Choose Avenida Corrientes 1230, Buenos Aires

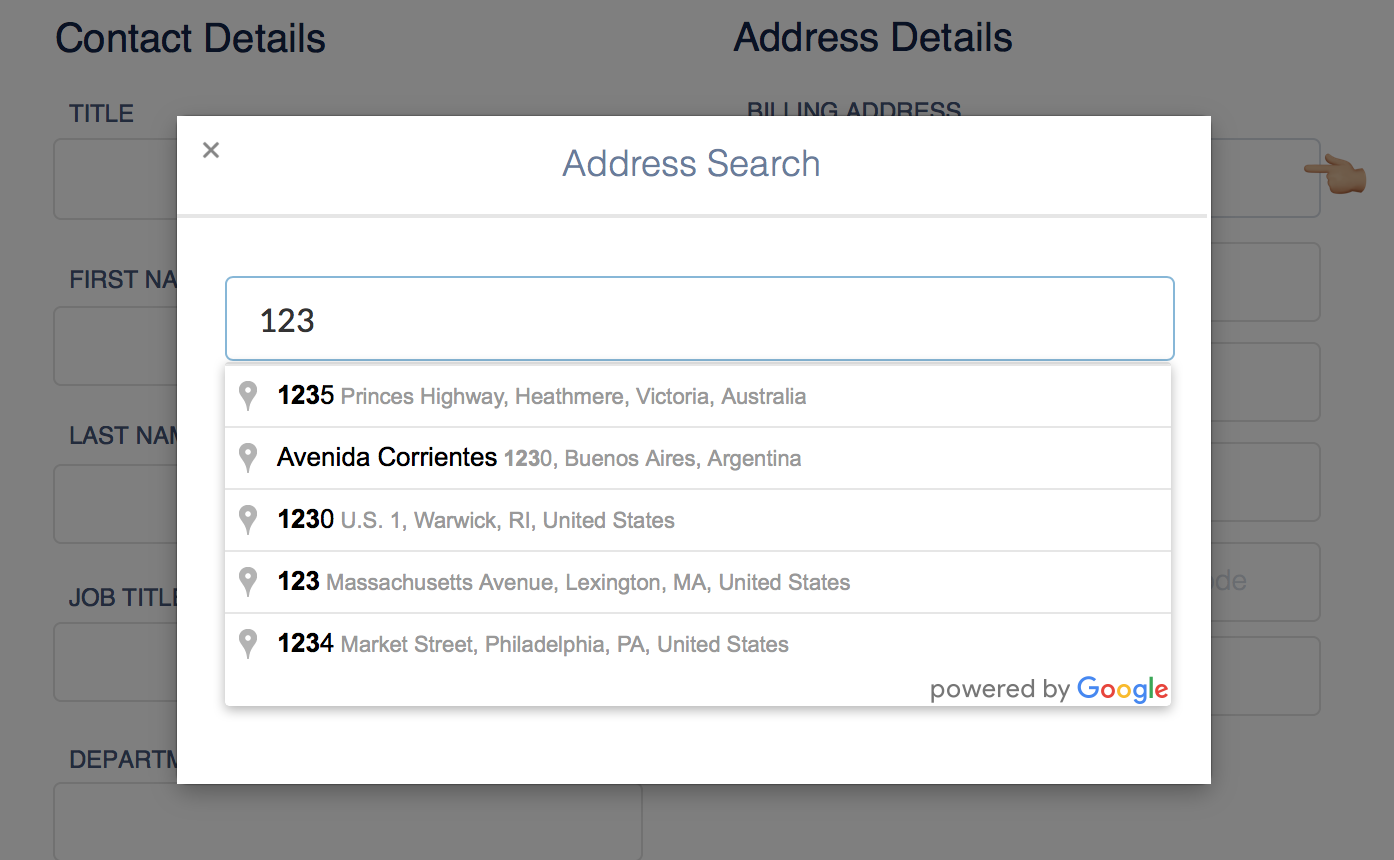[539, 458]
